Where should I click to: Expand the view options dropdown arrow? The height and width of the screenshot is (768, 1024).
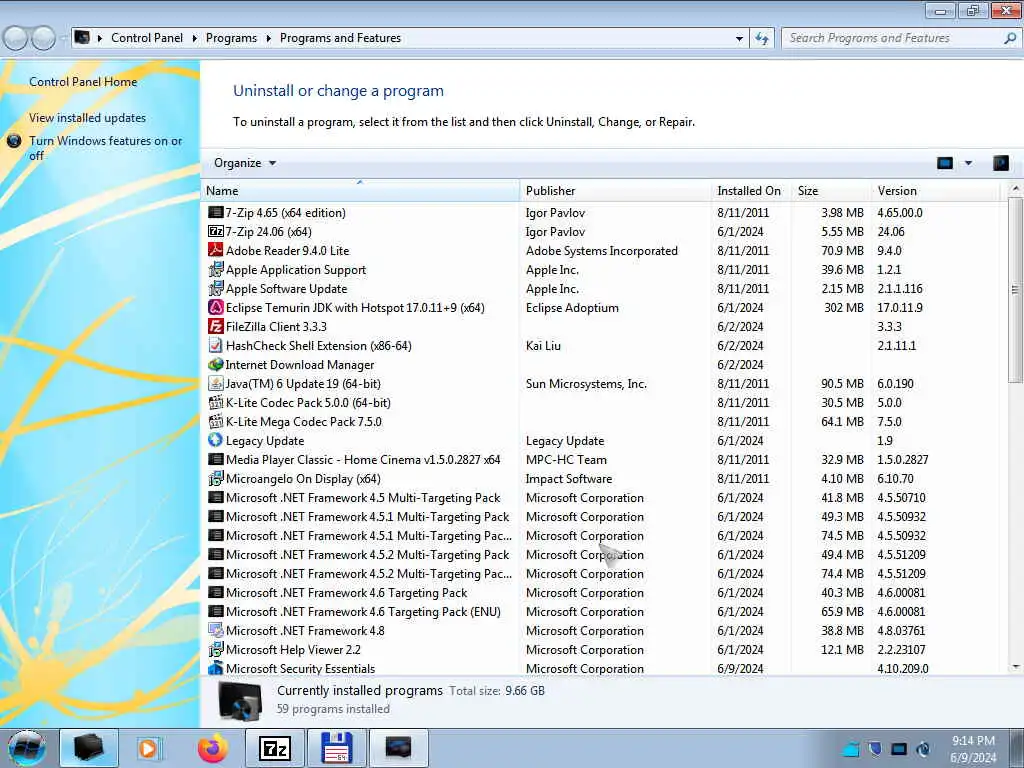(x=968, y=163)
